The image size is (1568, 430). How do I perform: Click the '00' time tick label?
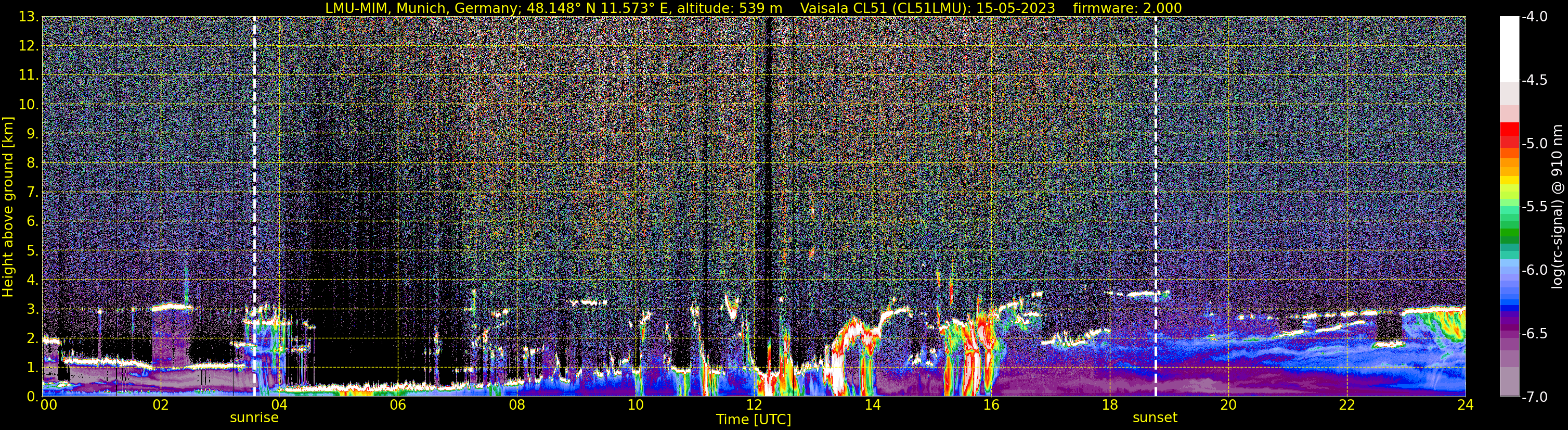tap(48, 404)
